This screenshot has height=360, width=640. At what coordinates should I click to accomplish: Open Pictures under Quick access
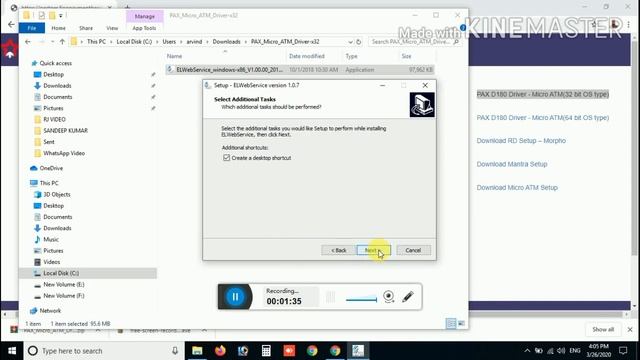click(x=53, y=108)
